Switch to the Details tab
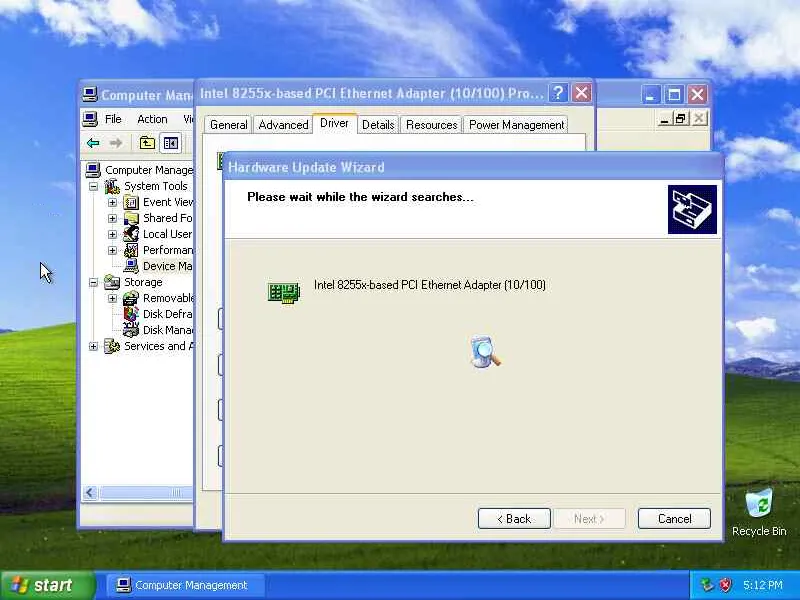Image resolution: width=800 pixels, height=600 pixels. [x=378, y=124]
